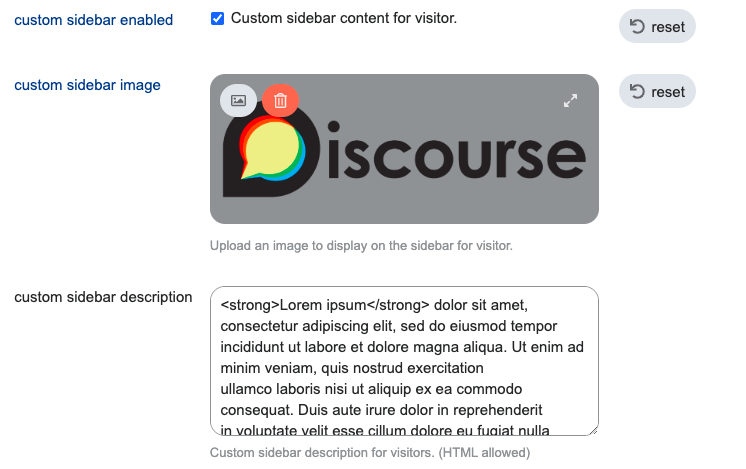Screen dimensions: 746x469
Task: Click the resize handle of the description textarea
Action: point(593,430)
